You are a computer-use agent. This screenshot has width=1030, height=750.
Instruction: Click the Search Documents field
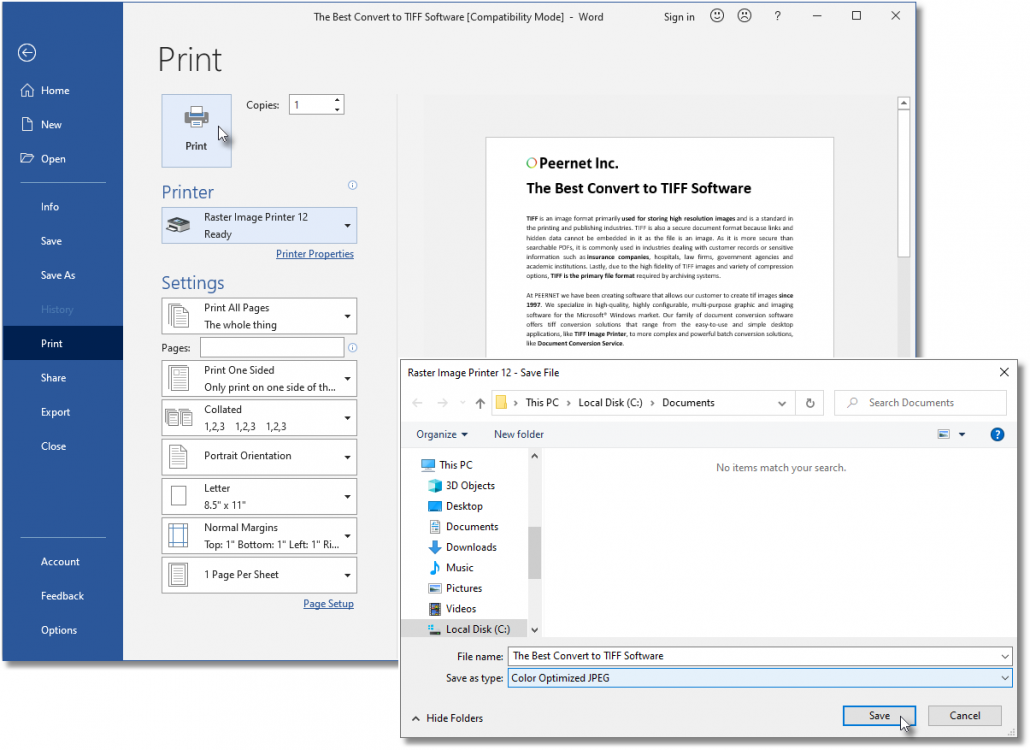(x=920, y=403)
